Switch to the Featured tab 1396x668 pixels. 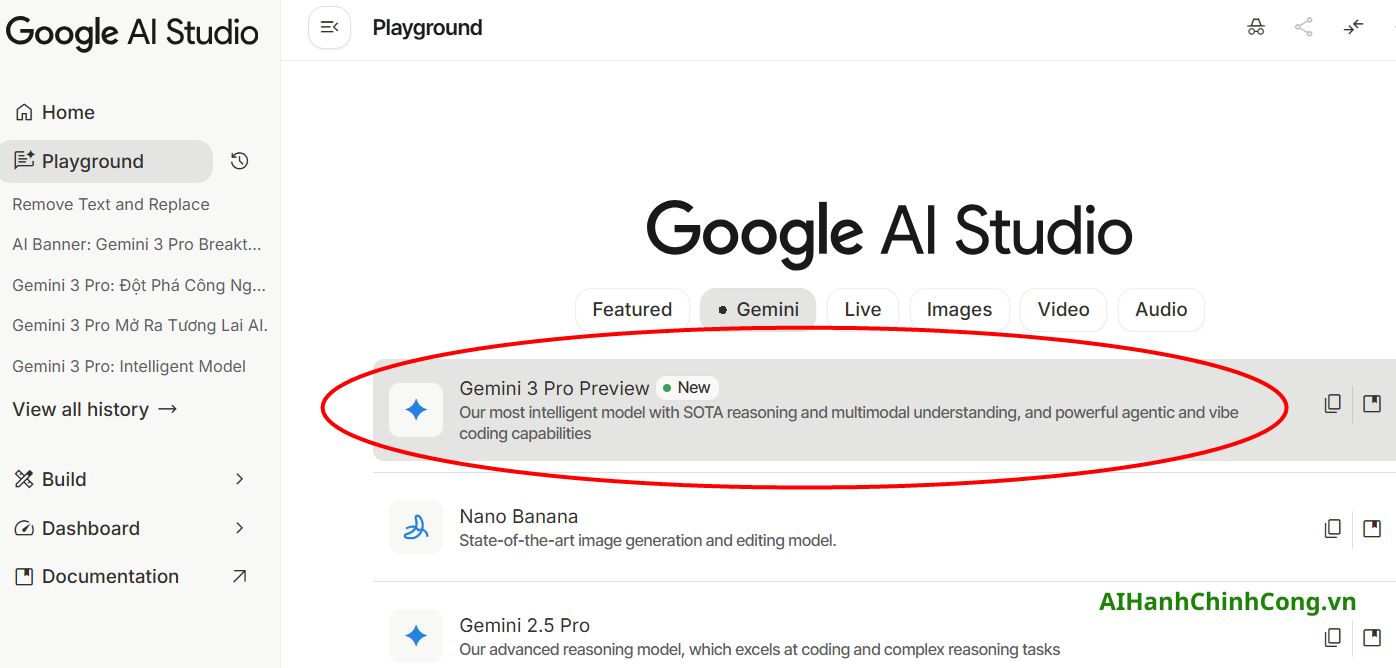pyautogui.click(x=632, y=310)
